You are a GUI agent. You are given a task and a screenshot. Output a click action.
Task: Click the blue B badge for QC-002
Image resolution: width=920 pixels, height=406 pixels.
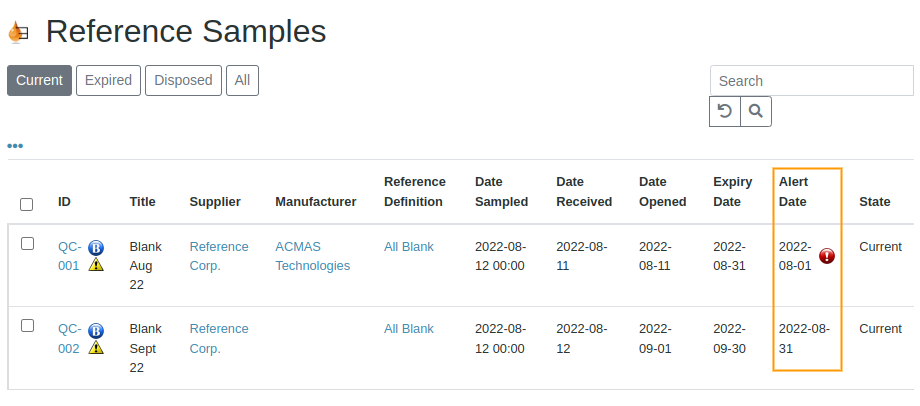[x=96, y=331]
